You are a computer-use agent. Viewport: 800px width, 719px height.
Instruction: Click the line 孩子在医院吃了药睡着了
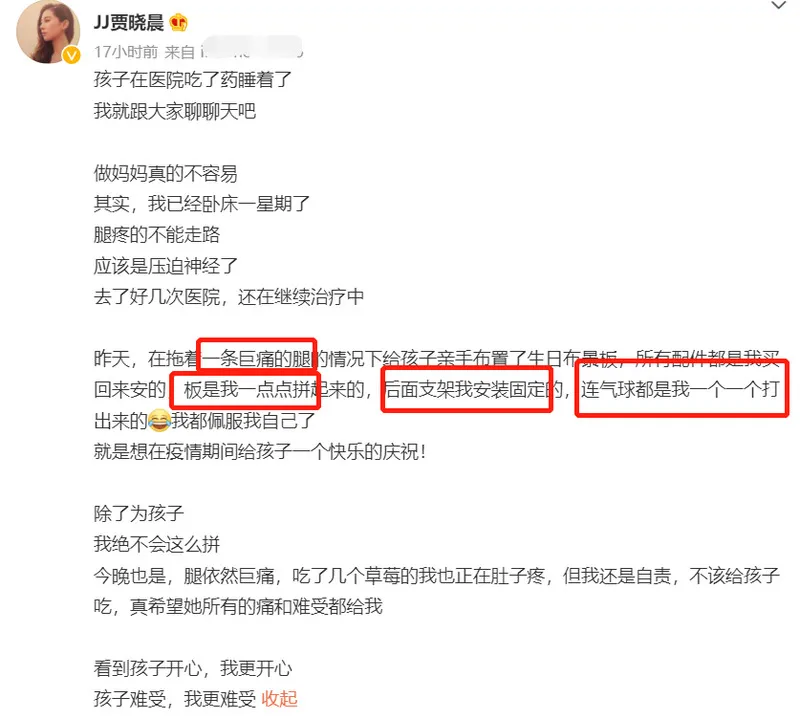pyautogui.click(x=193, y=80)
